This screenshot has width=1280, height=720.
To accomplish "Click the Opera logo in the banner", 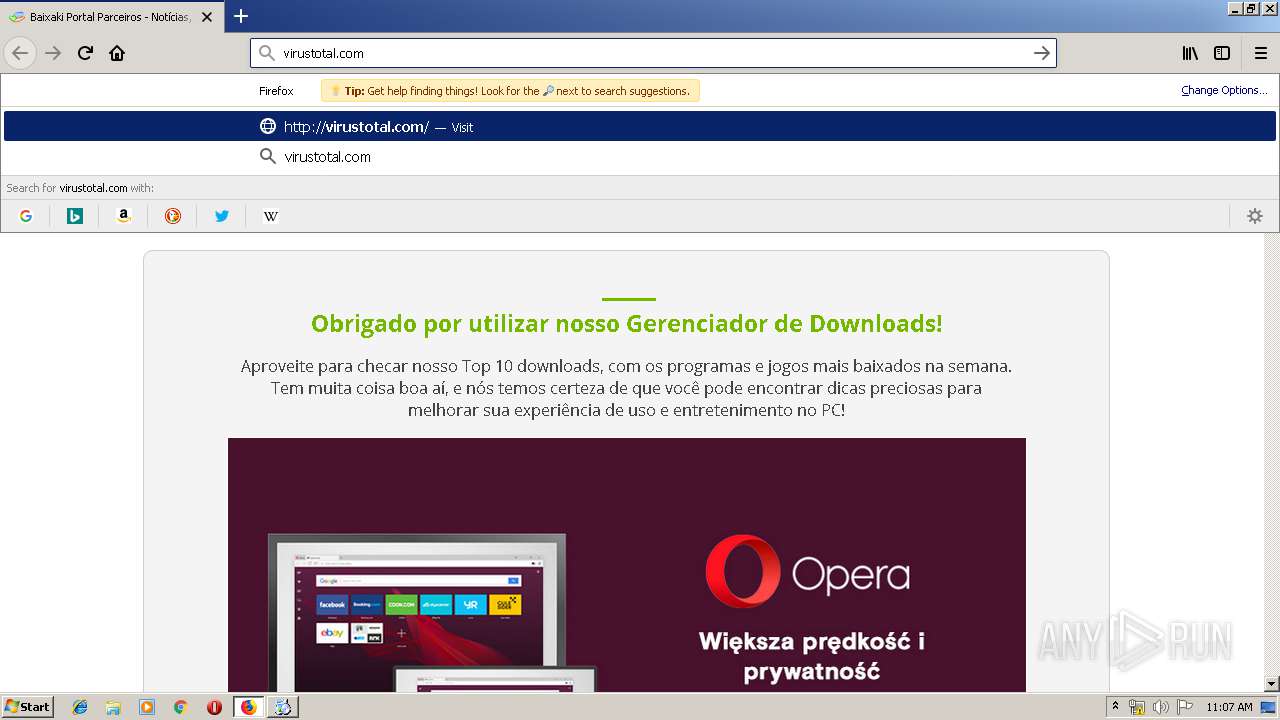I will pos(807,573).
